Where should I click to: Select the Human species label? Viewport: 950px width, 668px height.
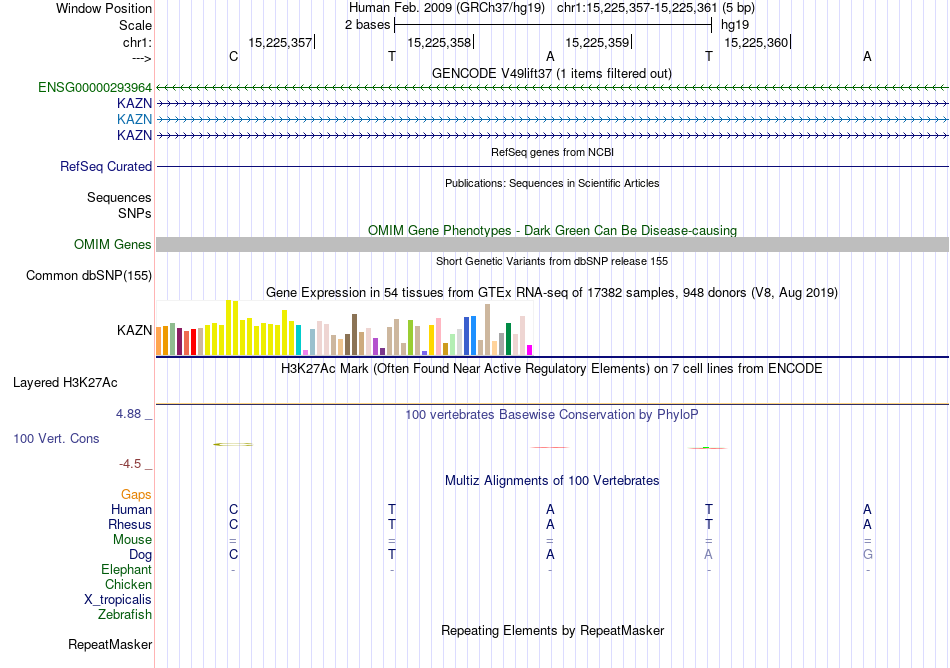[x=131, y=509]
